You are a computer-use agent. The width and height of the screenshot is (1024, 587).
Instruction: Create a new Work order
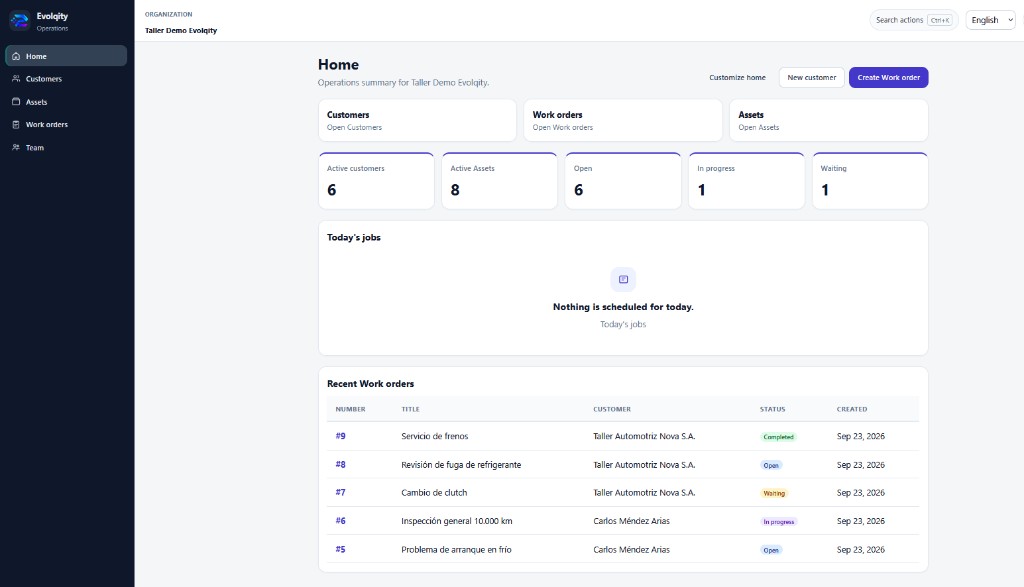coord(888,77)
